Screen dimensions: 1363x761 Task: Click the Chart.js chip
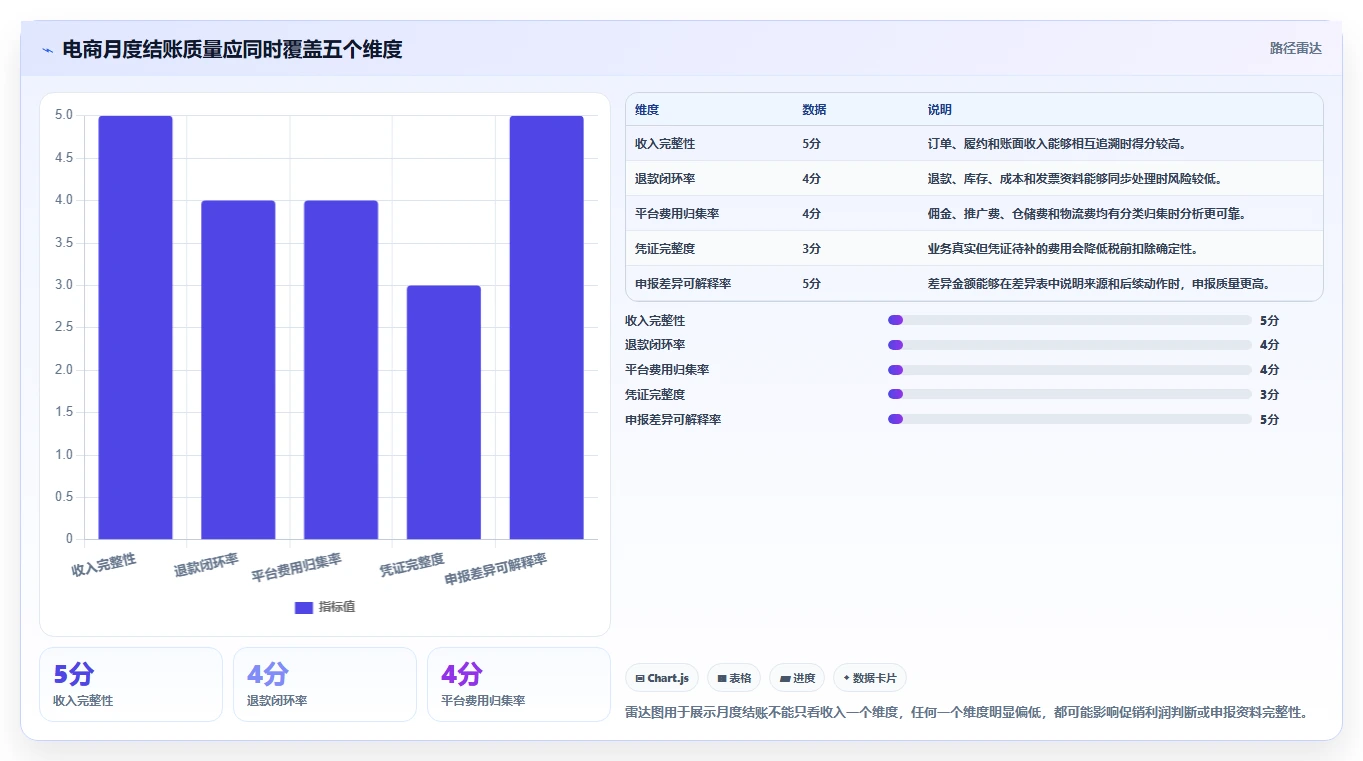pos(662,678)
